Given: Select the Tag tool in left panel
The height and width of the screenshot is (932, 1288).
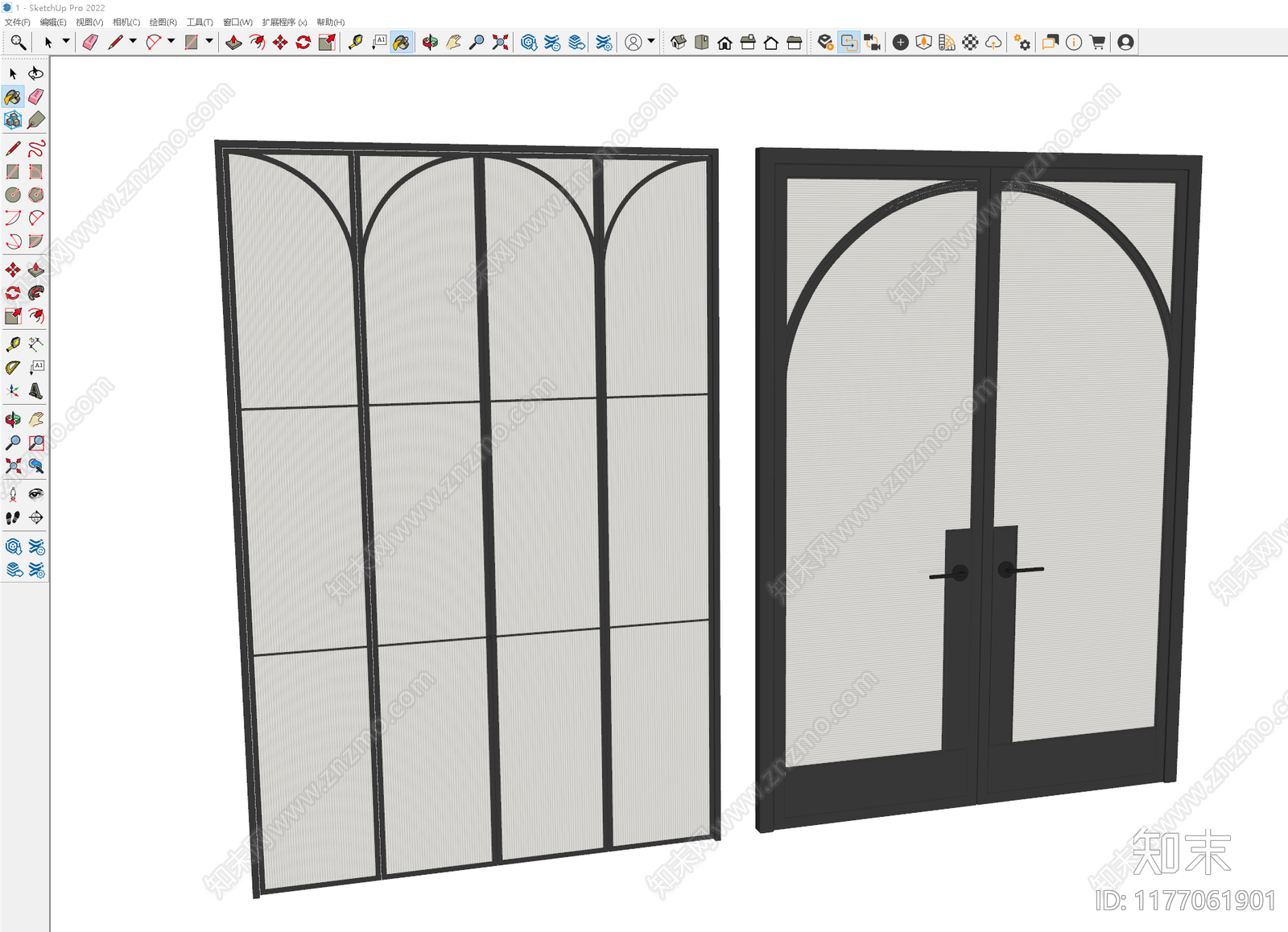Looking at the screenshot, I should (x=36, y=120).
